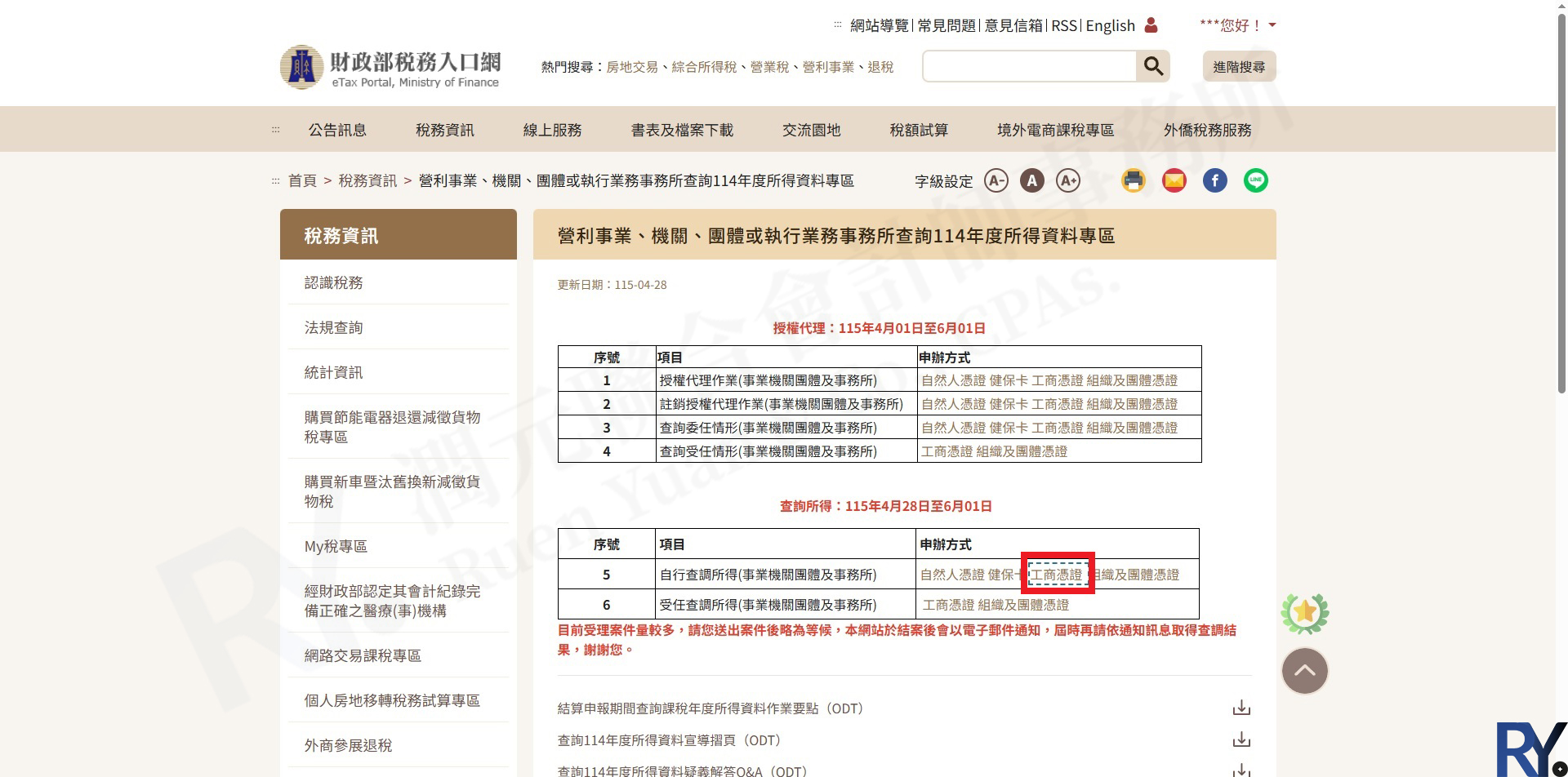The image size is (1568, 777).
Task: Click the user login person icon
Action: click(1151, 25)
